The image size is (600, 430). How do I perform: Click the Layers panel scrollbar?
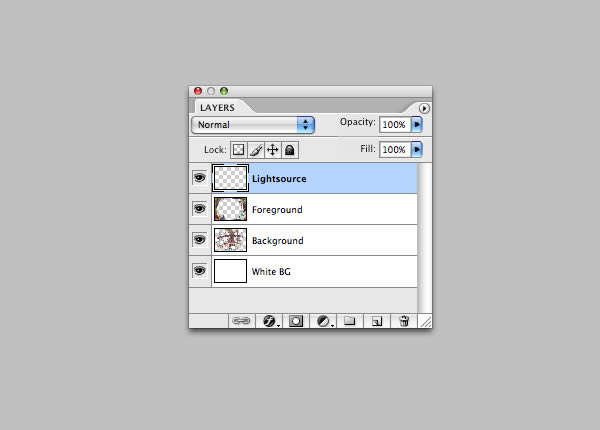click(x=424, y=238)
